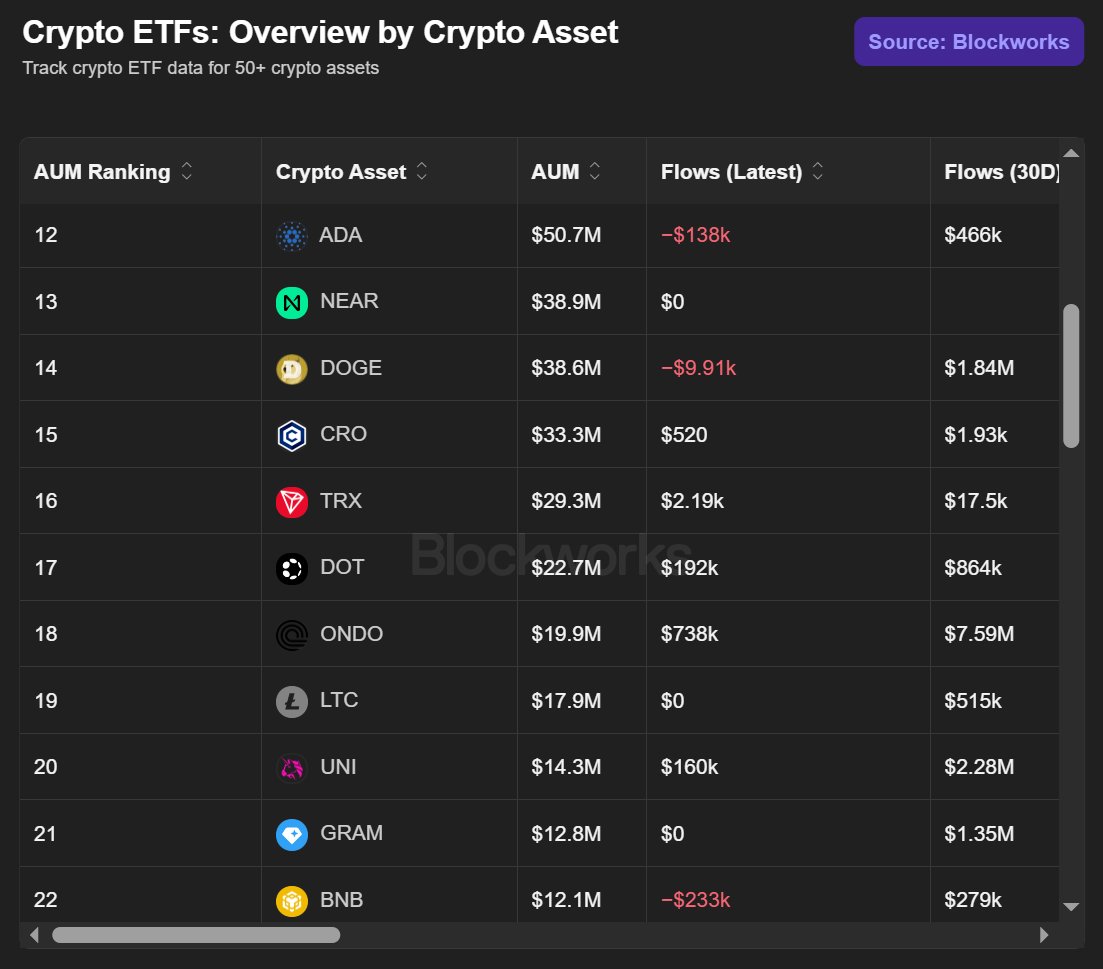Click the GRAM diamond icon

[x=291, y=835]
